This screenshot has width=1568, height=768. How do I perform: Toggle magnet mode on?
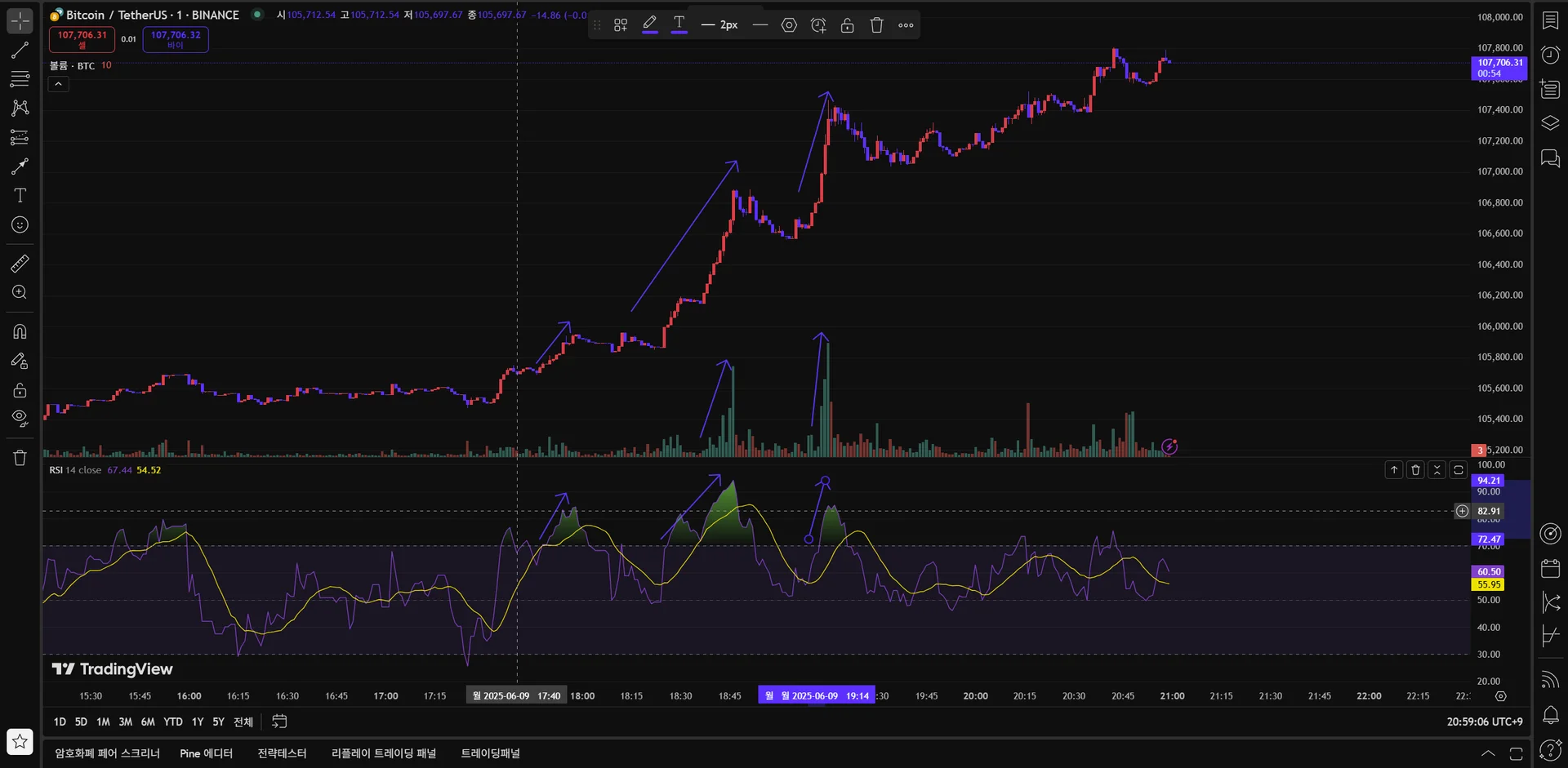click(20, 331)
